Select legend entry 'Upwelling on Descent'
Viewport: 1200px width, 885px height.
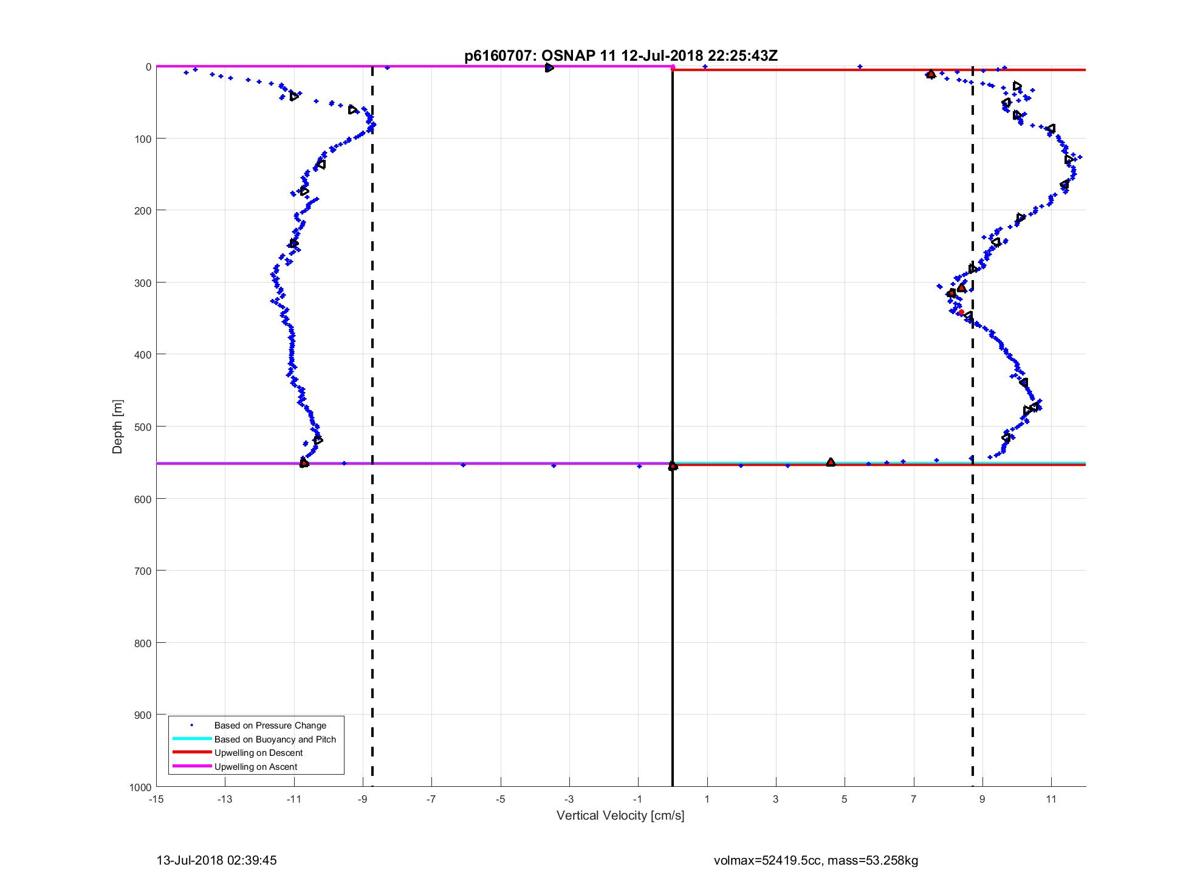pos(258,752)
